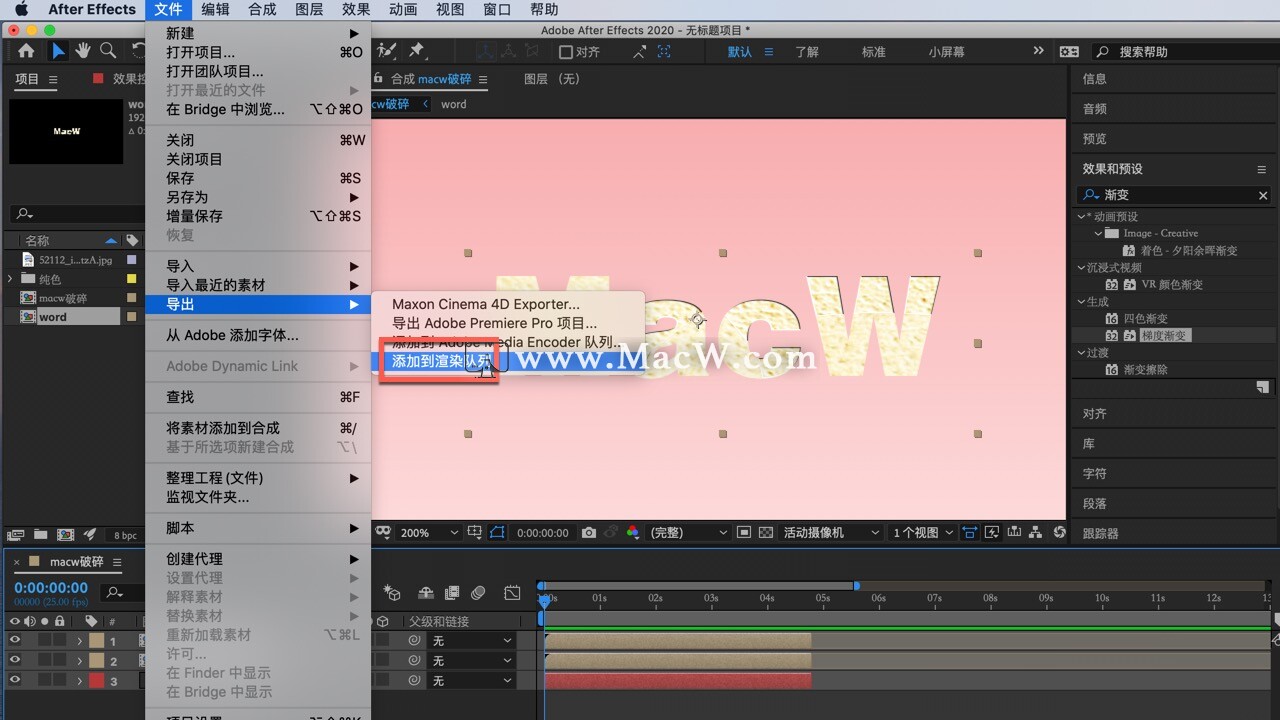The height and width of the screenshot is (720, 1280).
Task: Toggle the 3D layer switch for layer 3
Action: coord(382,680)
